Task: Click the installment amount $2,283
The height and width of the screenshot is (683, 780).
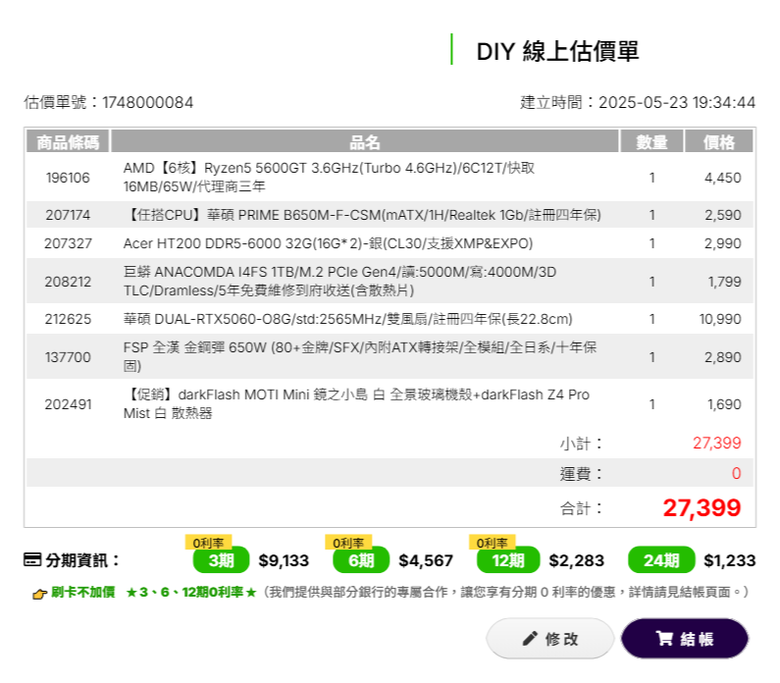Action: (576, 561)
